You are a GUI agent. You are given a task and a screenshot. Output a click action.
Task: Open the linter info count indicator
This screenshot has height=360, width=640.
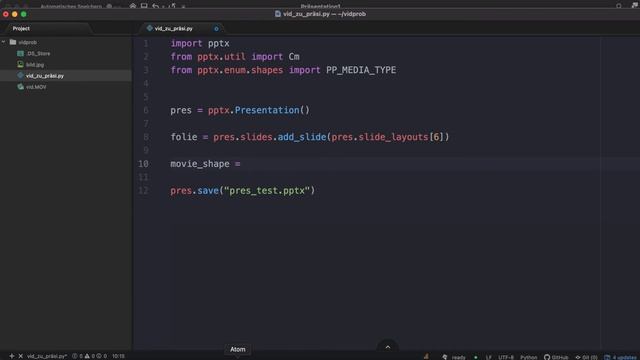tap(102, 356)
